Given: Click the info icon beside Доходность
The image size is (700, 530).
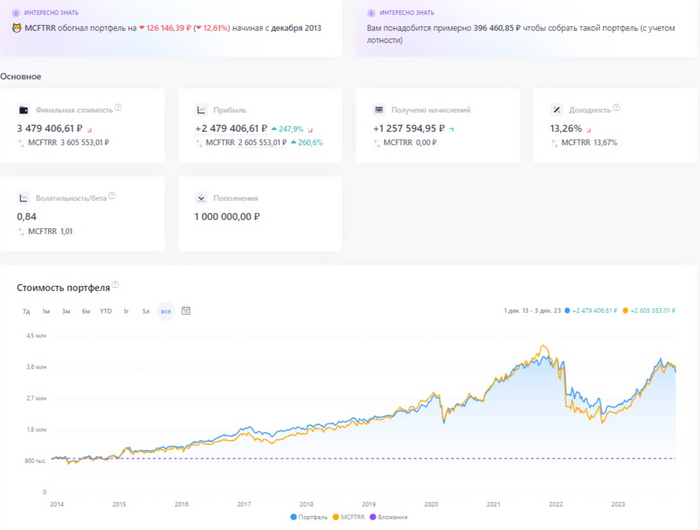Looking at the screenshot, I should pos(616,108).
